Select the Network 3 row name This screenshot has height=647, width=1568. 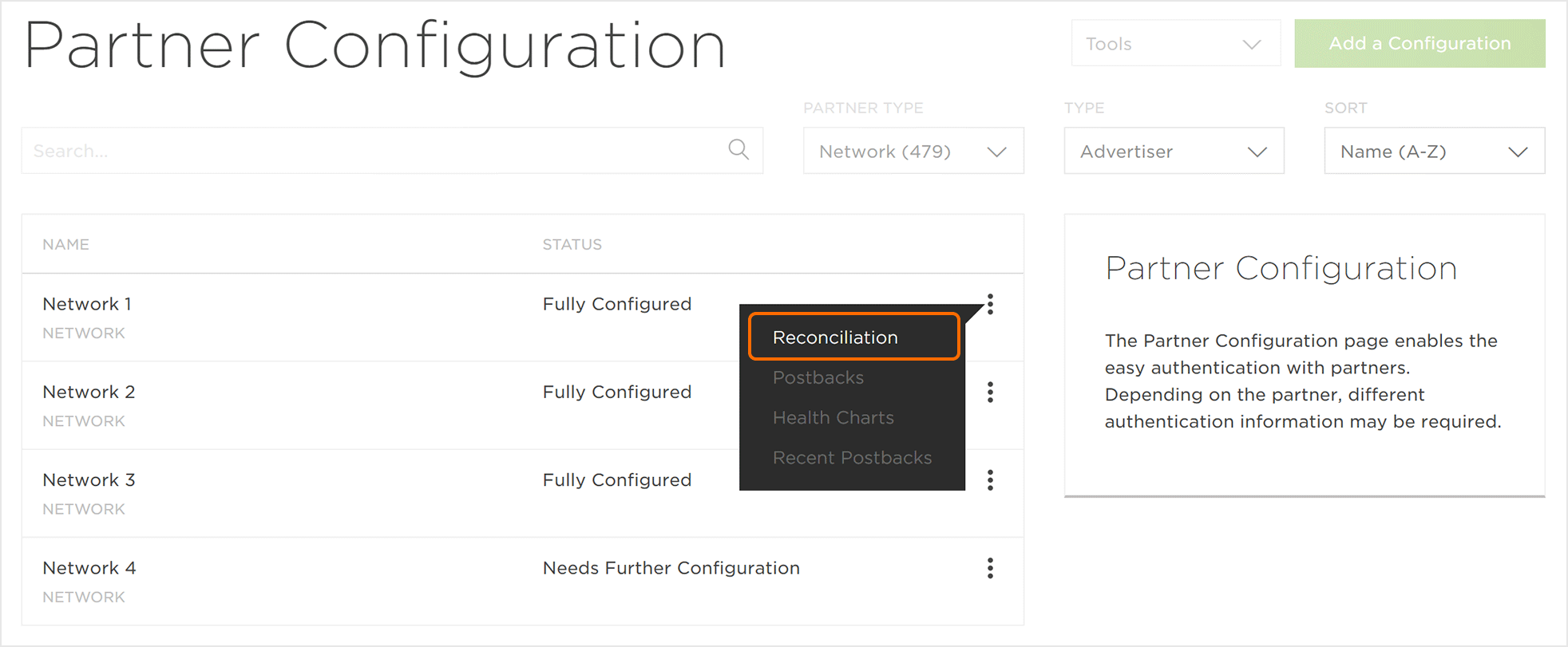(x=89, y=479)
